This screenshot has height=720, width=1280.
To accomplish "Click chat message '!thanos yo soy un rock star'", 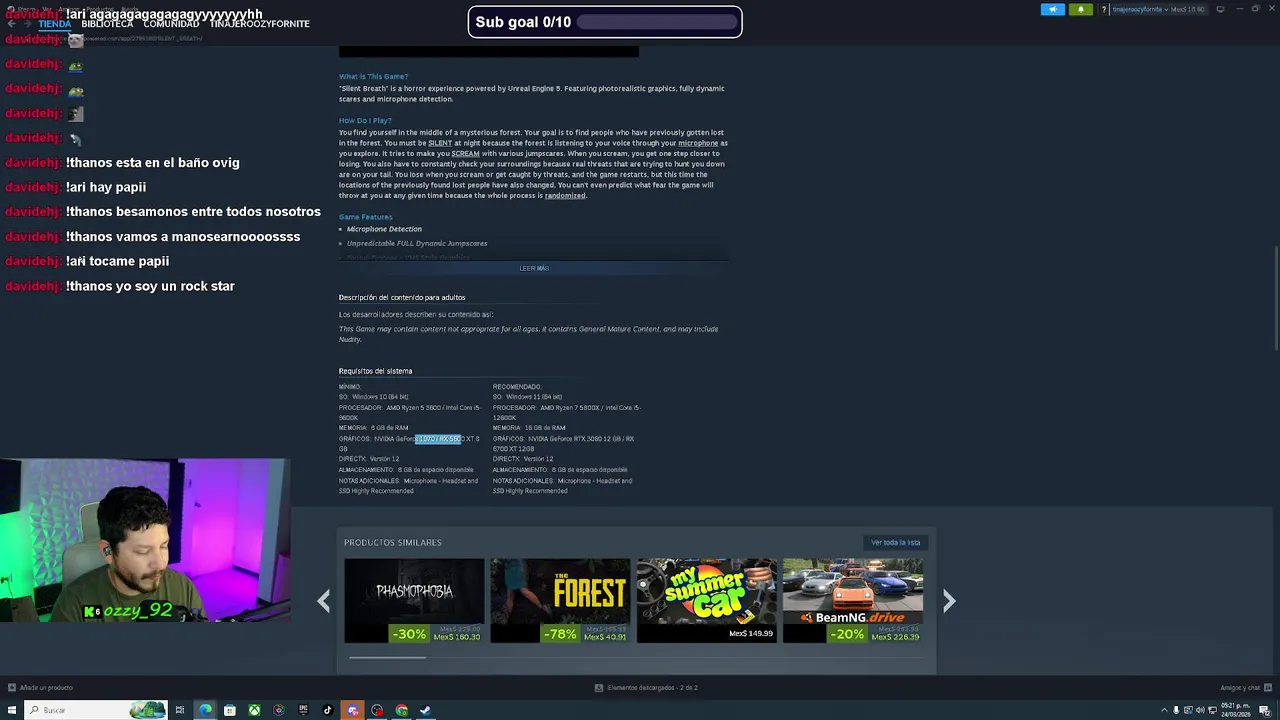I will [150, 286].
